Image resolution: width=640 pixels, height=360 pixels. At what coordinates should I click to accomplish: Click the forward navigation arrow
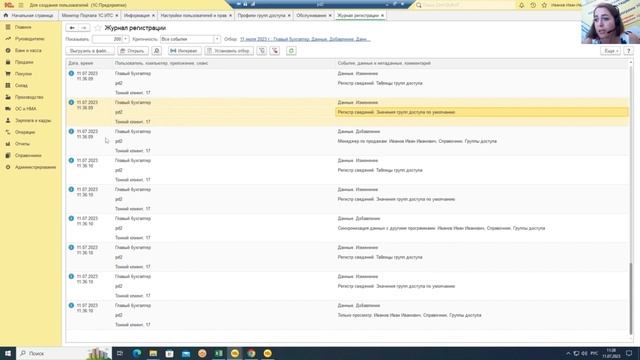point(84,28)
